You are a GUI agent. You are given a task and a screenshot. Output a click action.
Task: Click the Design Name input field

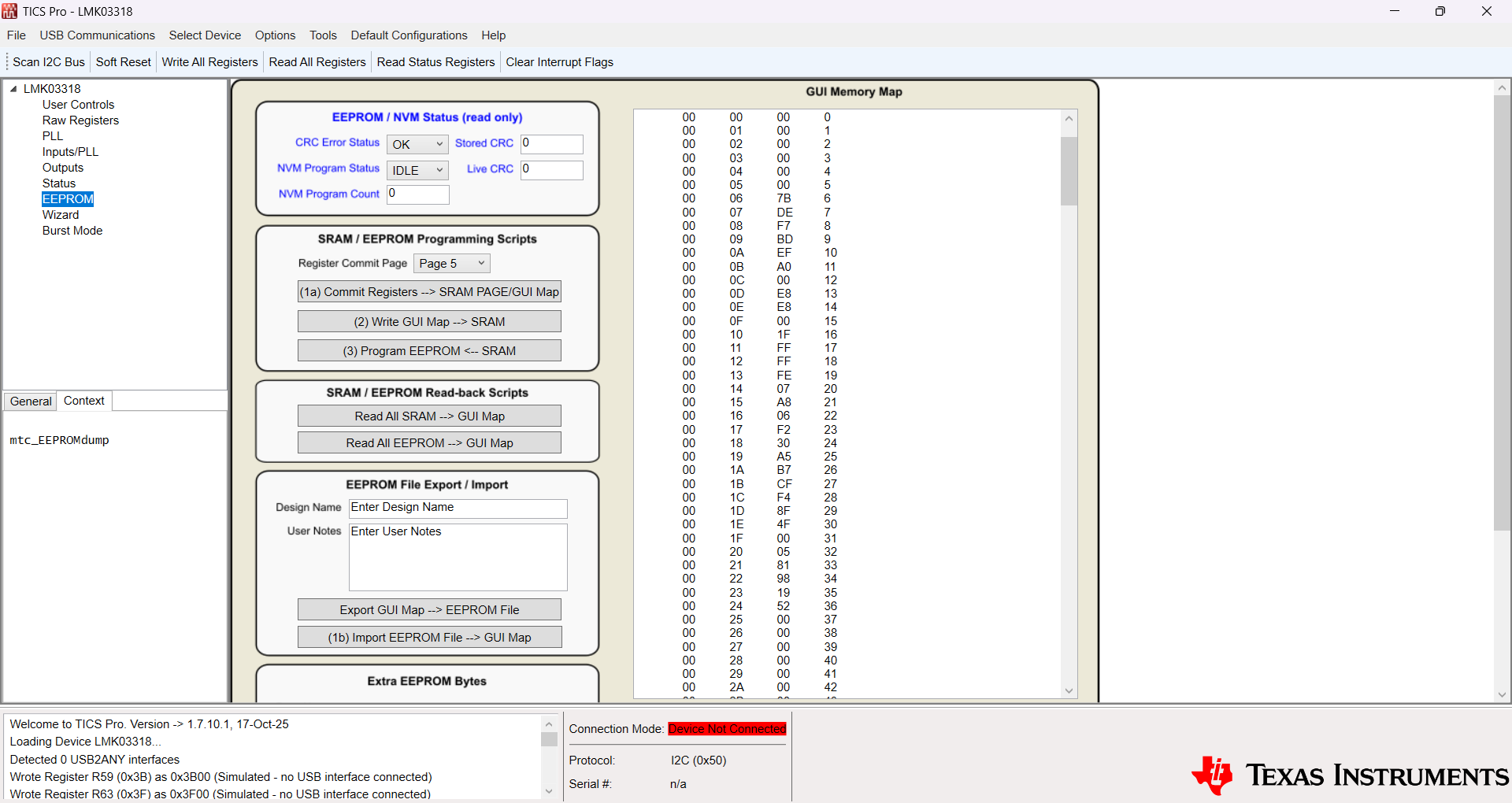click(458, 509)
